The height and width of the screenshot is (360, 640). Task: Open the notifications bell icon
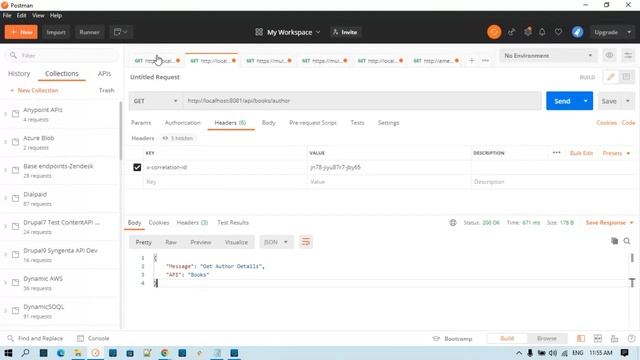pyautogui.click(x=542, y=32)
